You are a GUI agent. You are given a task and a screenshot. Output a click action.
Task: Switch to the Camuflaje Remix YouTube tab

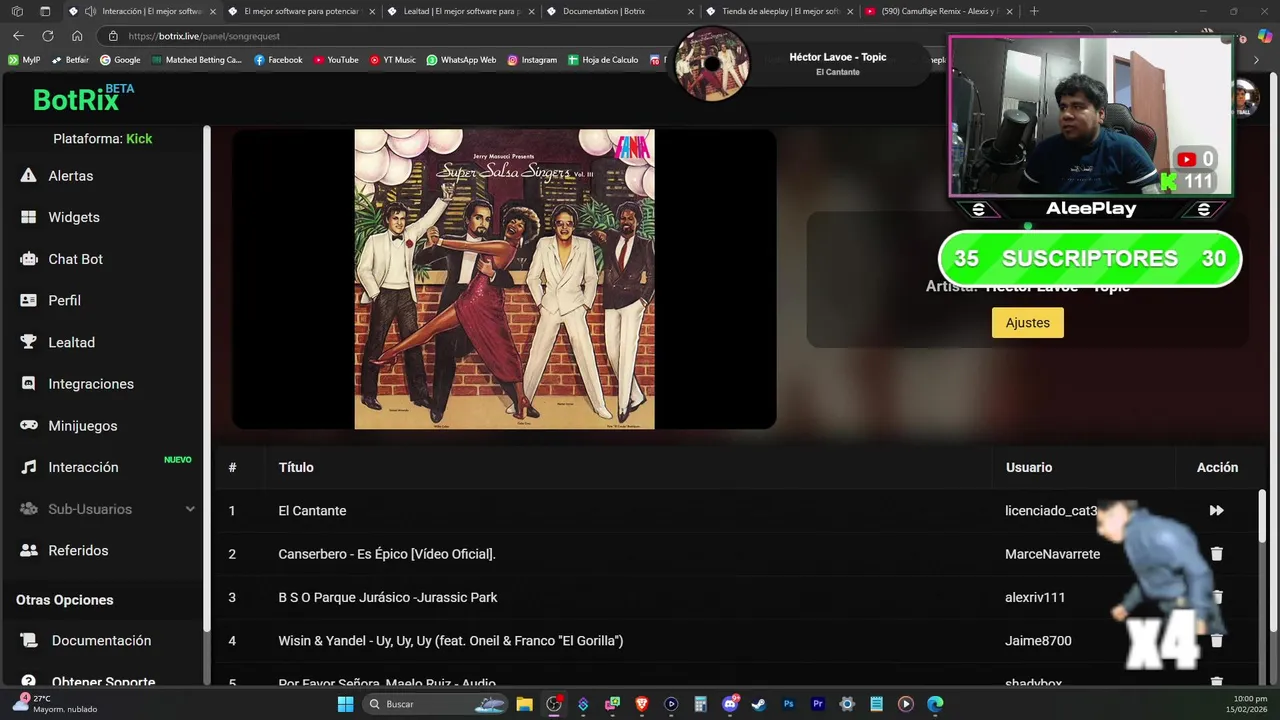tap(936, 11)
